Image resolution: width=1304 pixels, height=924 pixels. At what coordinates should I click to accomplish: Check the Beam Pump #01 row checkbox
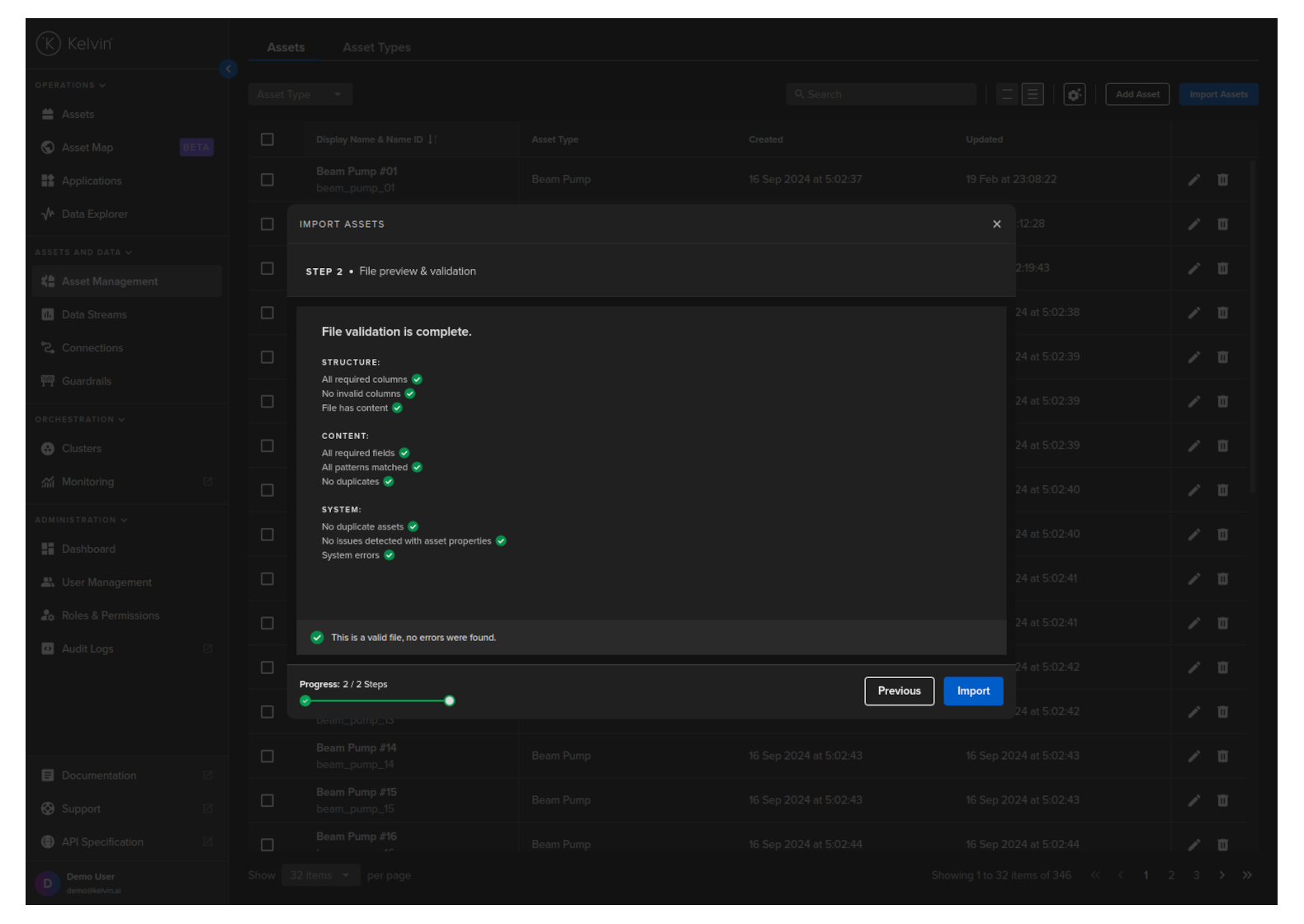(267, 180)
